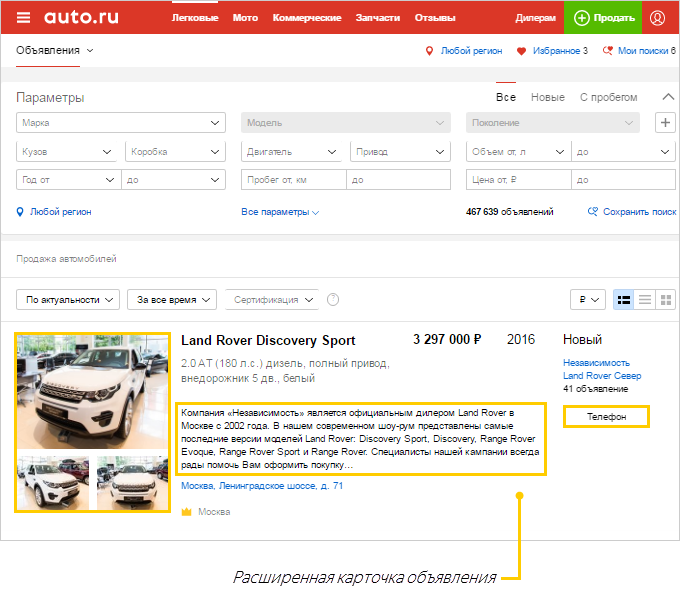Screen dimensions: 680x597
Task: Click the Телефон button
Action: [606, 416]
